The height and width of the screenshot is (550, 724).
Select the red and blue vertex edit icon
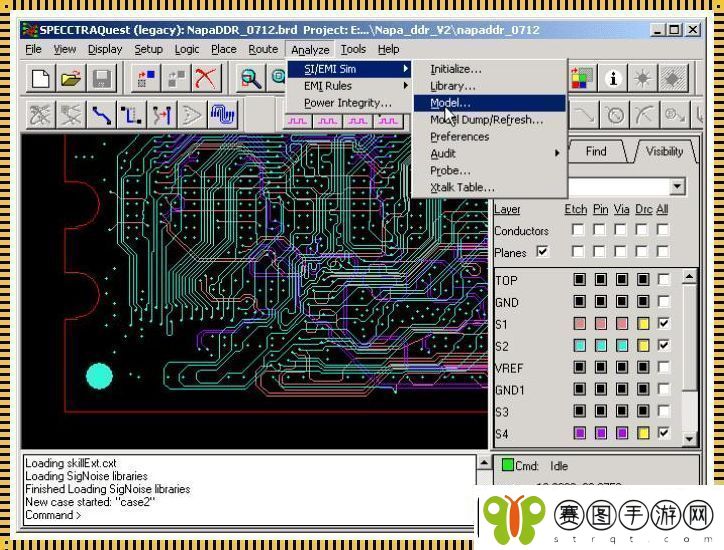pyautogui.click(x=162, y=115)
